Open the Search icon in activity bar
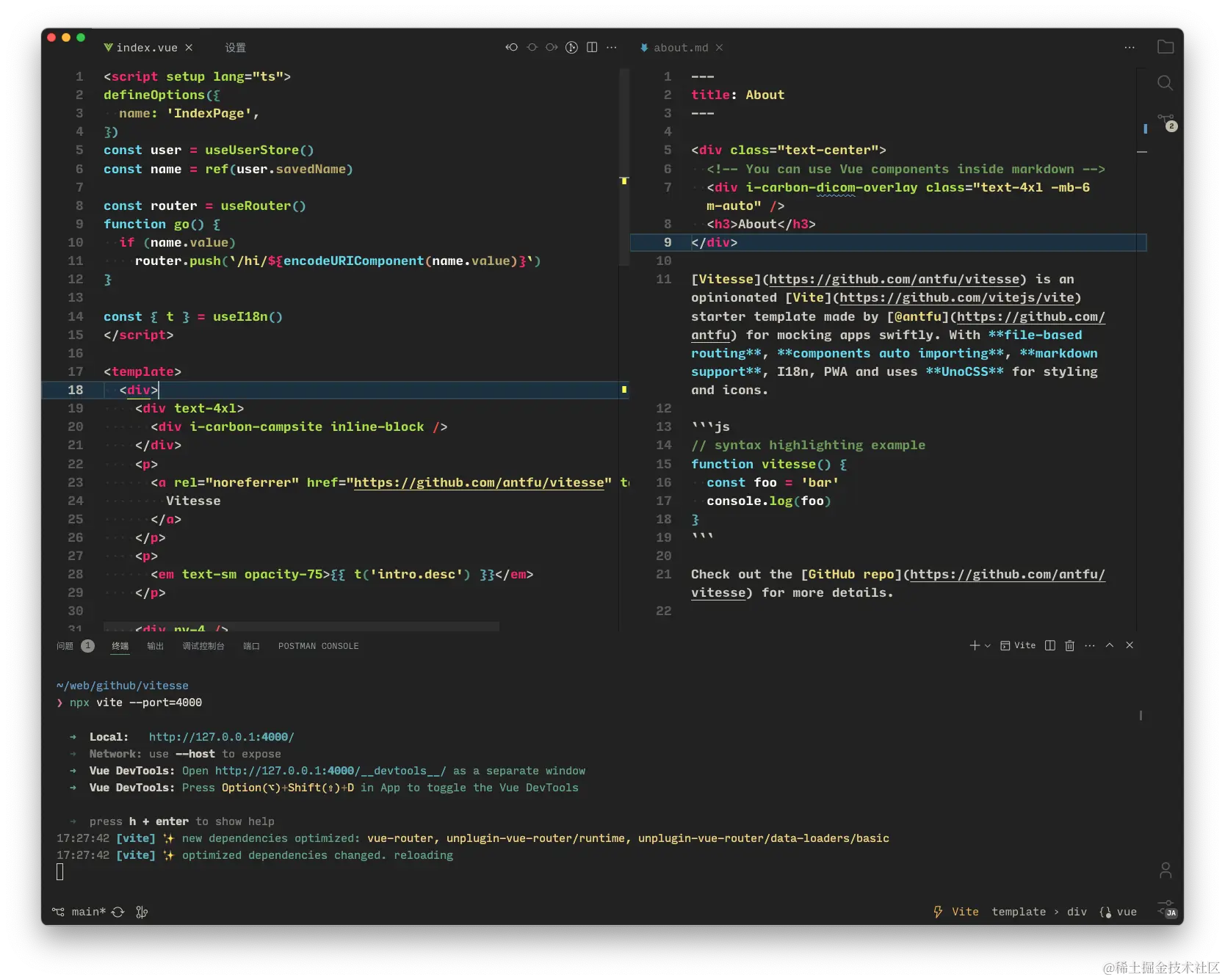The width and height of the screenshot is (1225, 980). point(1165,83)
